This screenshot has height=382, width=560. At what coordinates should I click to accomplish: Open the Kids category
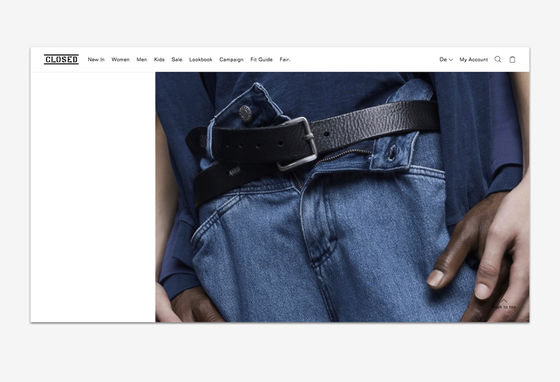tap(159, 59)
